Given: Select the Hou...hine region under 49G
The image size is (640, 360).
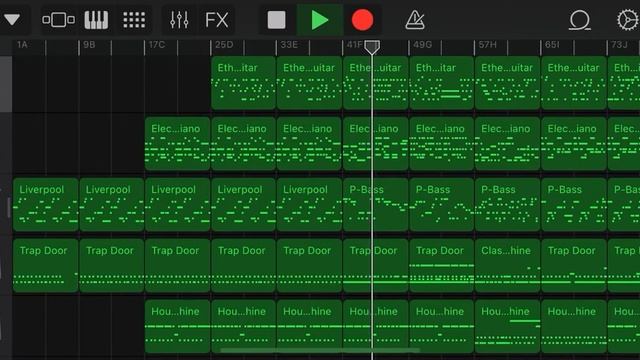Looking at the screenshot, I should click(x=442, y=326).
